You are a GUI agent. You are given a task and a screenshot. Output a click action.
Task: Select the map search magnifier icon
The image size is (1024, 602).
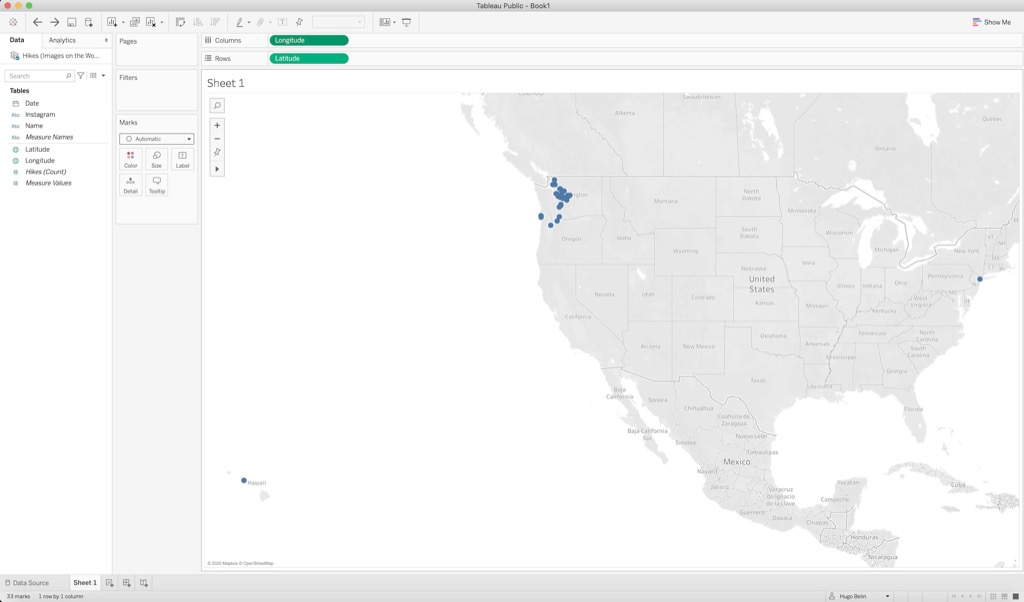(216, 104)
